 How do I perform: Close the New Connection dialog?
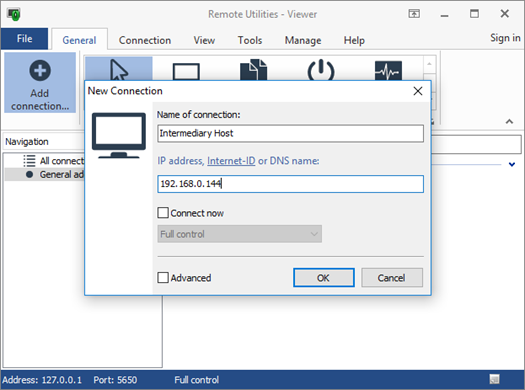tap(418, 91)
